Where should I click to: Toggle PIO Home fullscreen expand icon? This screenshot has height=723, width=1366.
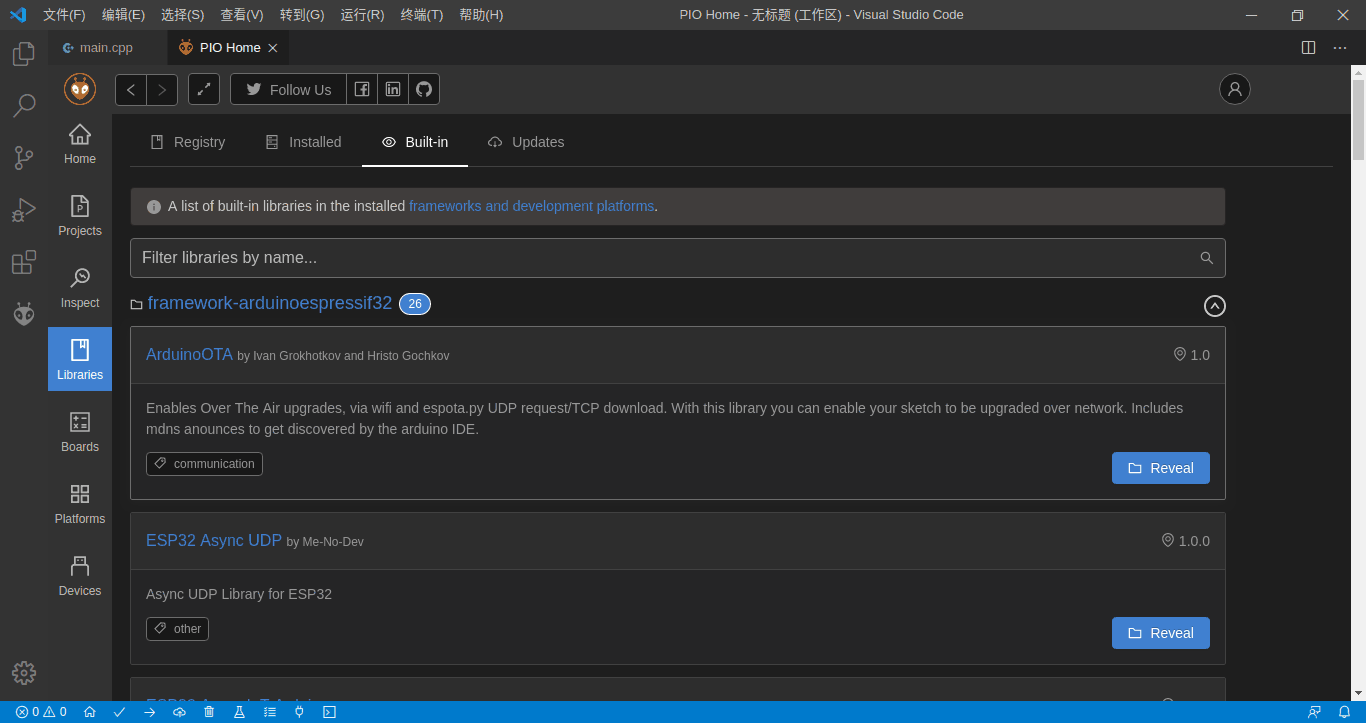[204, 89]
